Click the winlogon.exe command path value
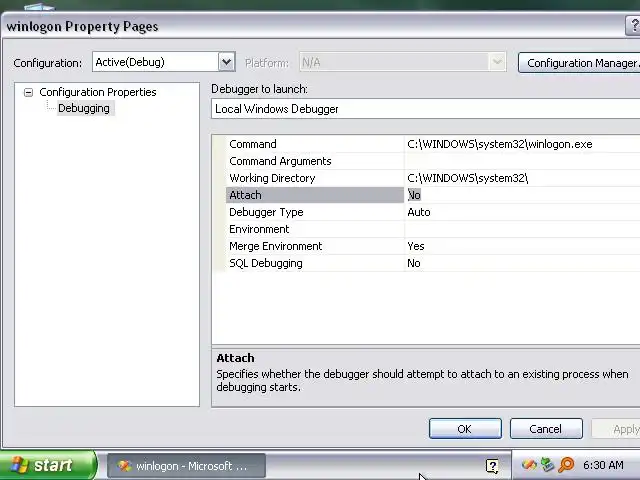Screen dimensions: 640x480 pyautogui.click(x=500, y=144)
